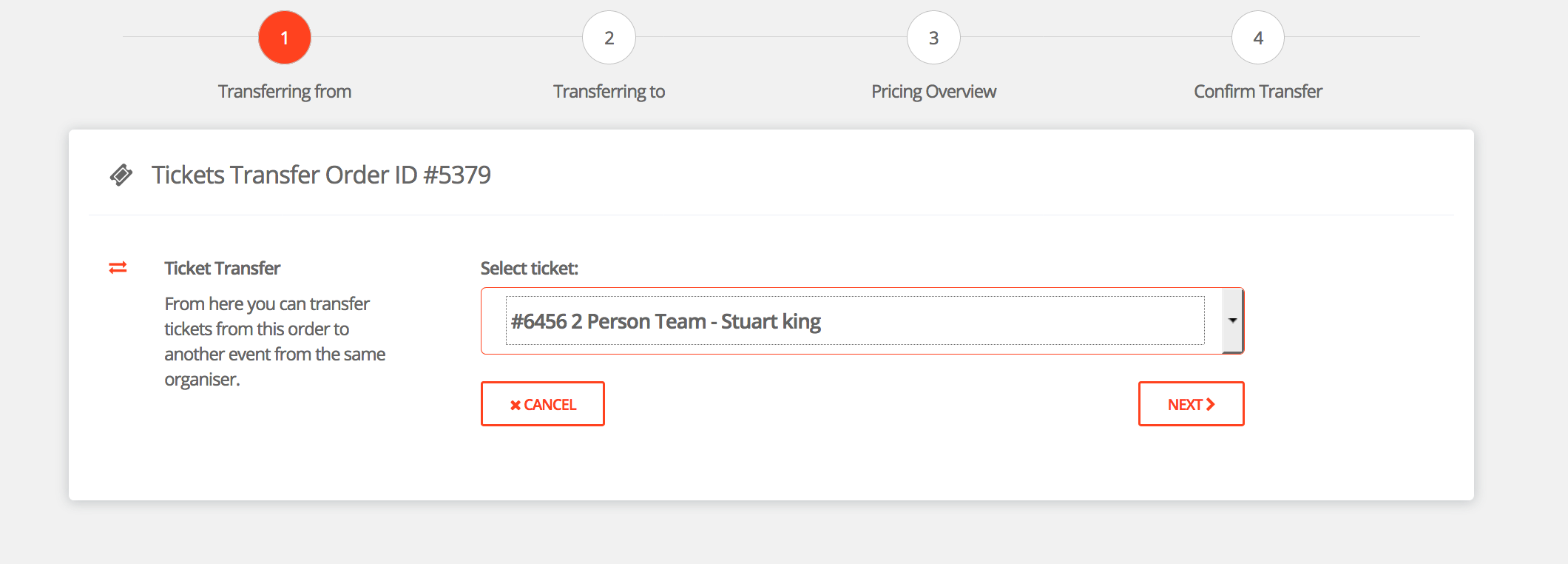Click the step 1 circle

(285, 38)
